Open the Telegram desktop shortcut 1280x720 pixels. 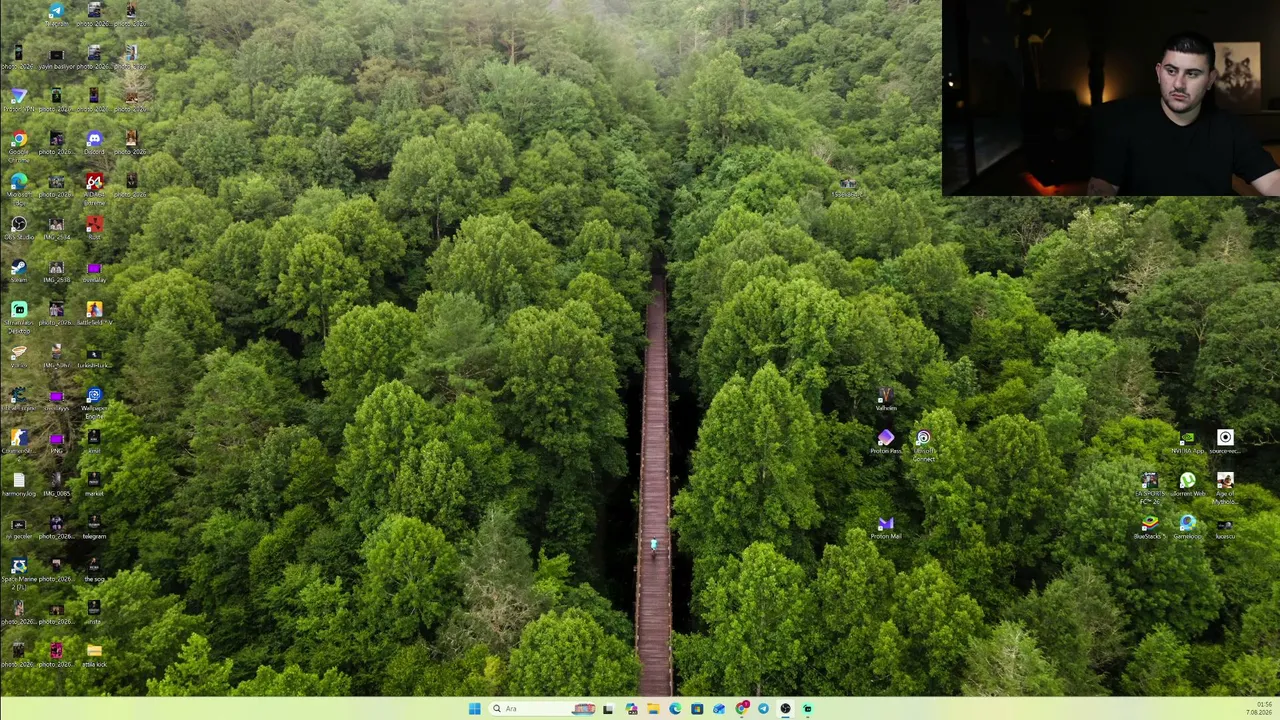(56, 16)
